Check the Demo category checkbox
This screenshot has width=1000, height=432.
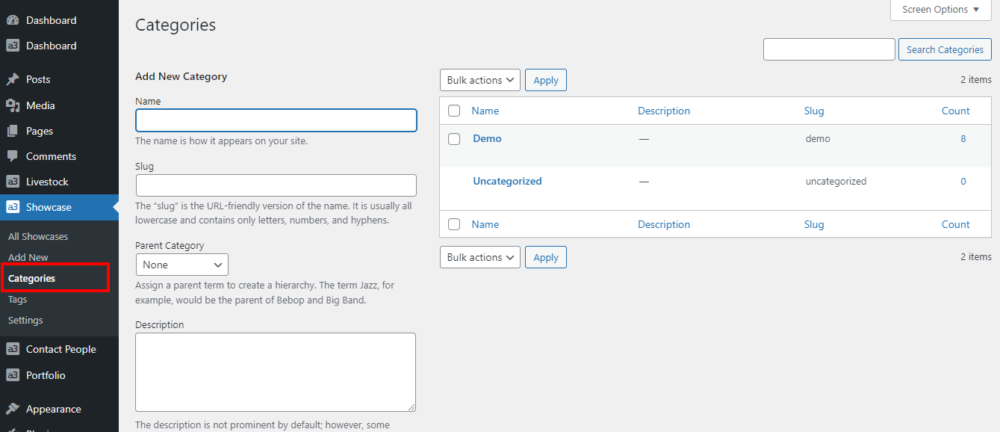click(x=454, y=139)
